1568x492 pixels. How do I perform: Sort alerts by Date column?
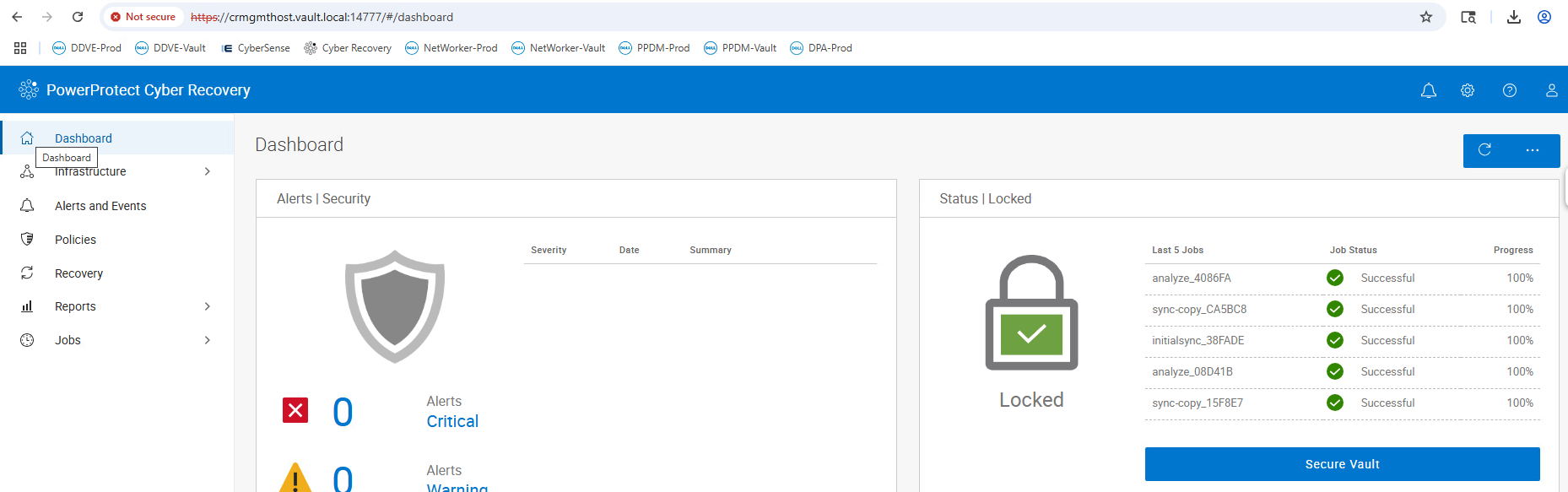pos(629,250)
